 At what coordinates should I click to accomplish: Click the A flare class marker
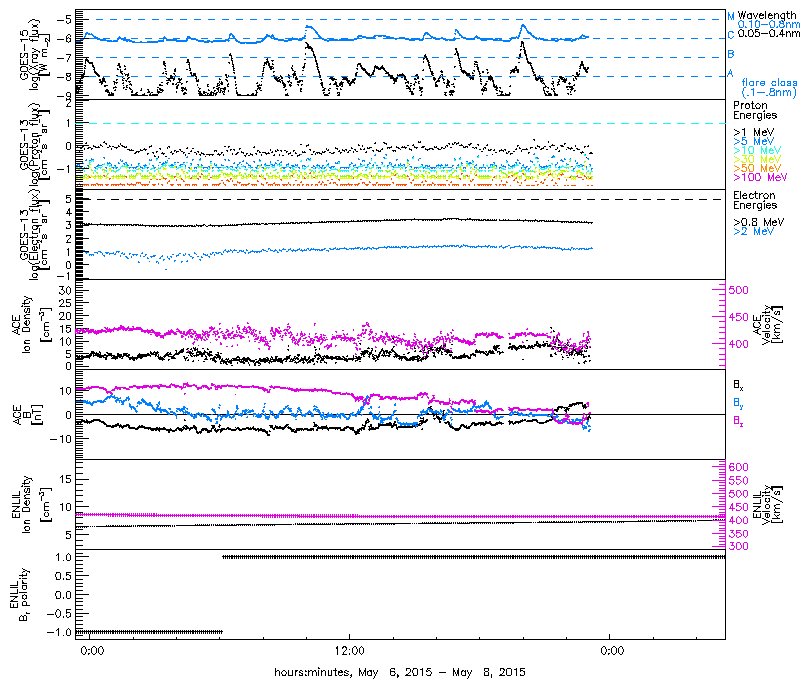(731, 73)
